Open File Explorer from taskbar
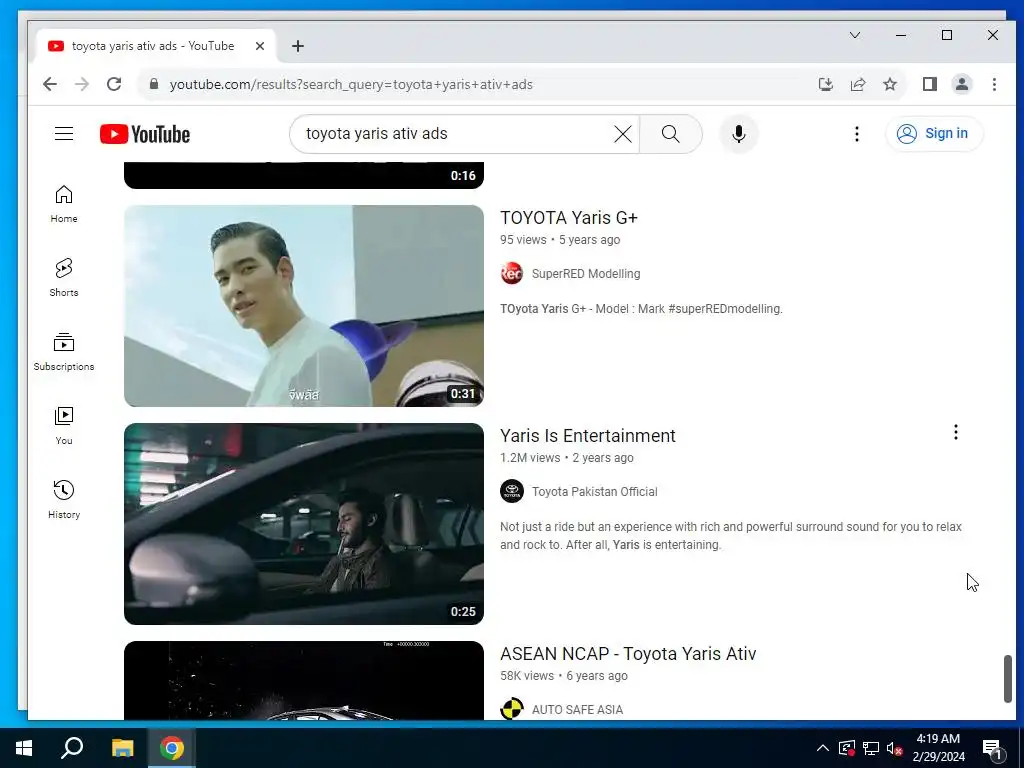 pyautogui.click(x=122, y=748)
